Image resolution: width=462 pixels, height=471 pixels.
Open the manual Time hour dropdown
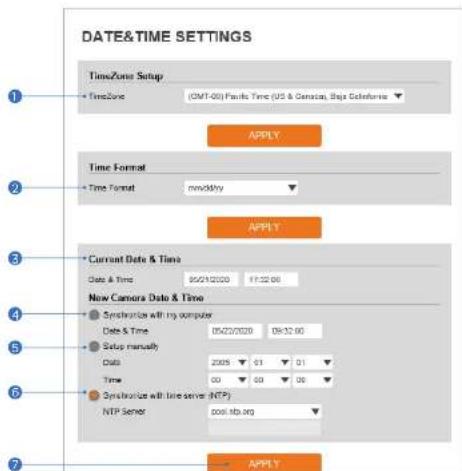228,380
